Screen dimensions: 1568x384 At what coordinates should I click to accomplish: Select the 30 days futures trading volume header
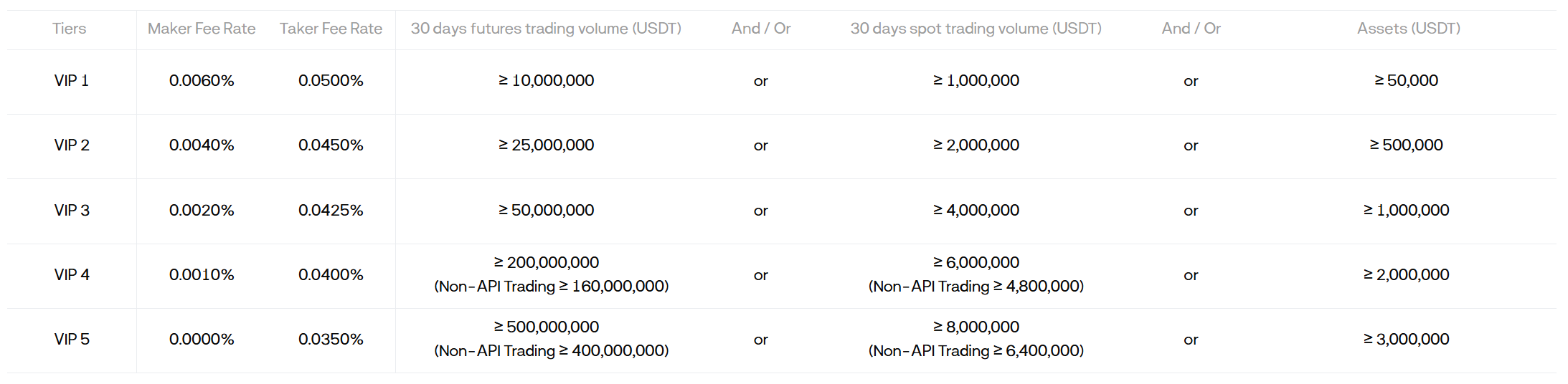point(546,29)
